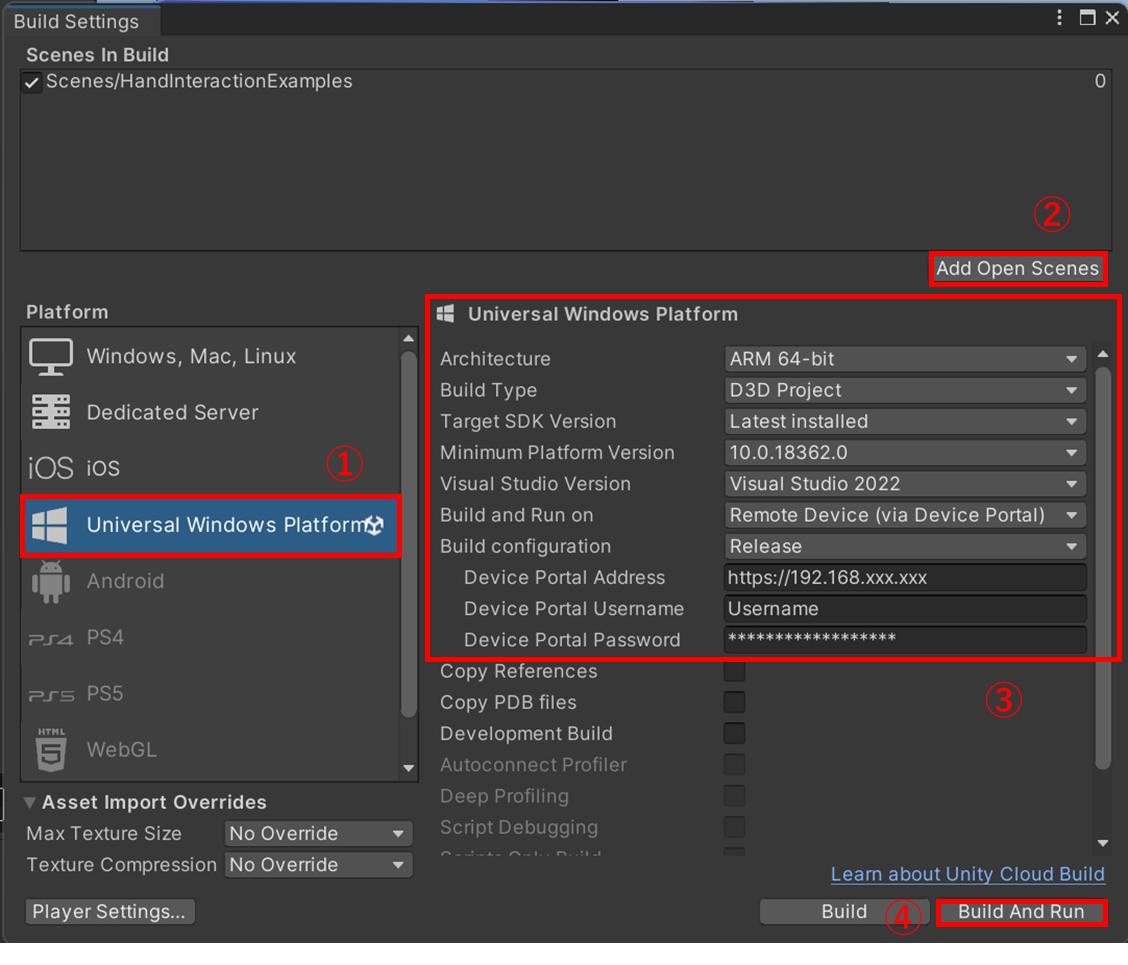Enable the Development Build checkbox
This screenshot has height=965, width=1128.
[734, 733]
